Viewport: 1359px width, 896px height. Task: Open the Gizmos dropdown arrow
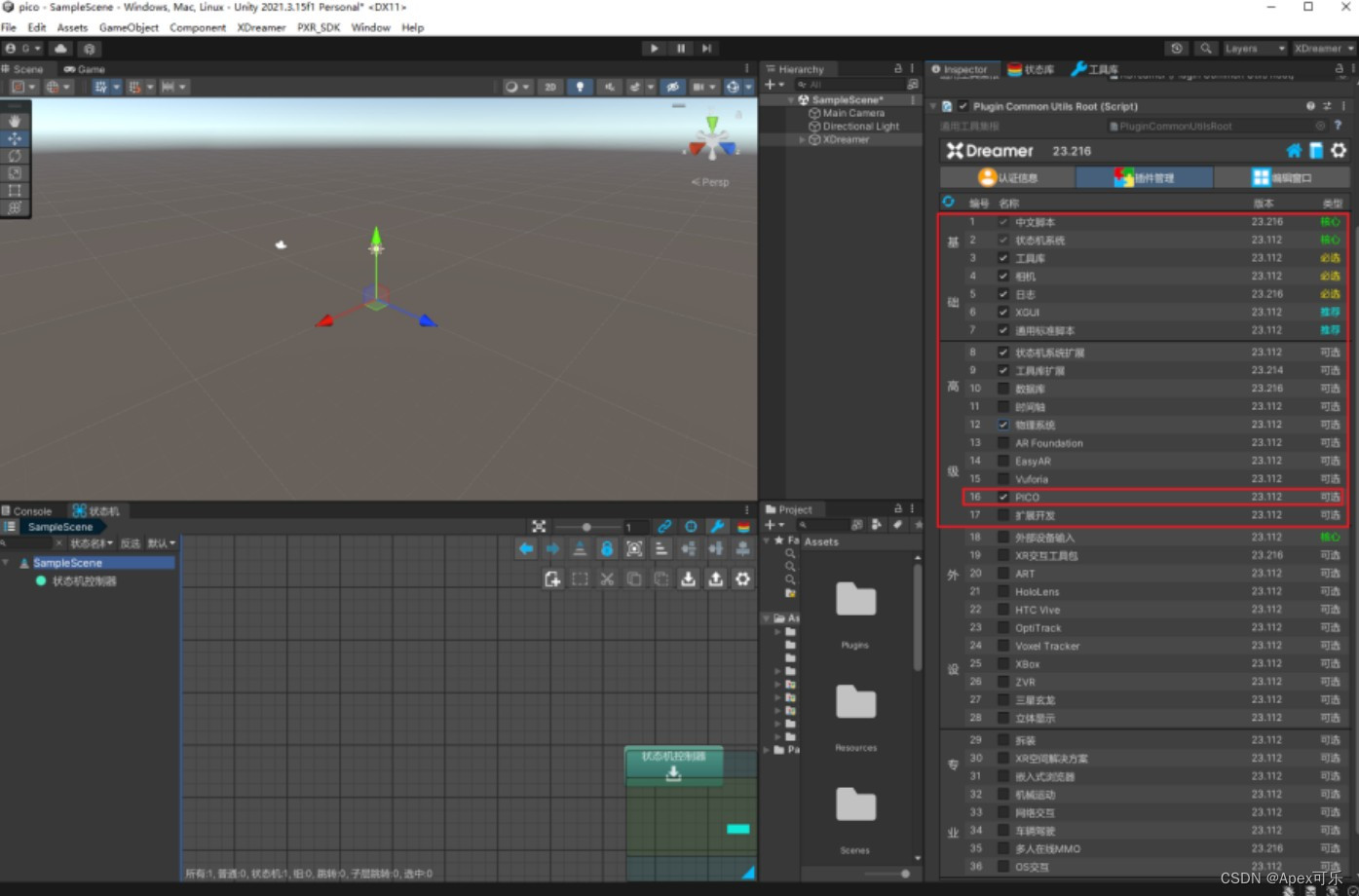pyautogui.click(x=748, y=87)
